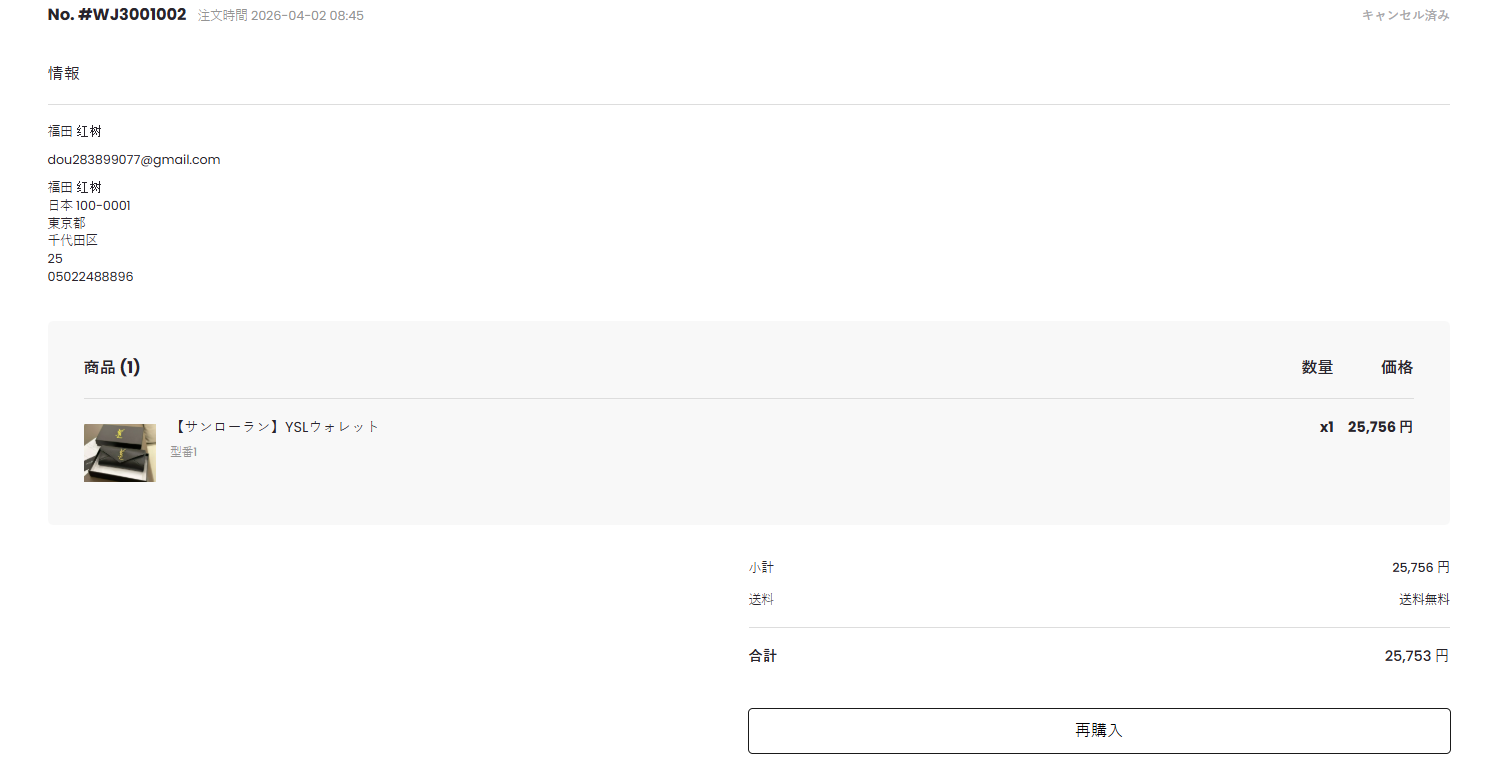Click the total amount 25,753 円
Image resolution: width=1488 pixels, height=769 pixels.
coord(1416,656)
